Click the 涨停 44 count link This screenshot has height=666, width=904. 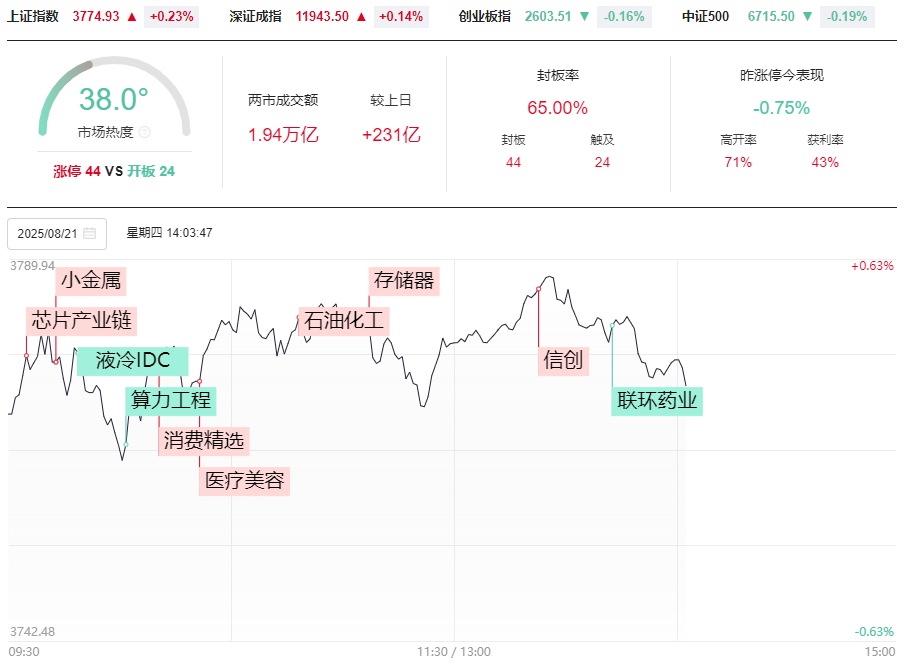point(77,171)
